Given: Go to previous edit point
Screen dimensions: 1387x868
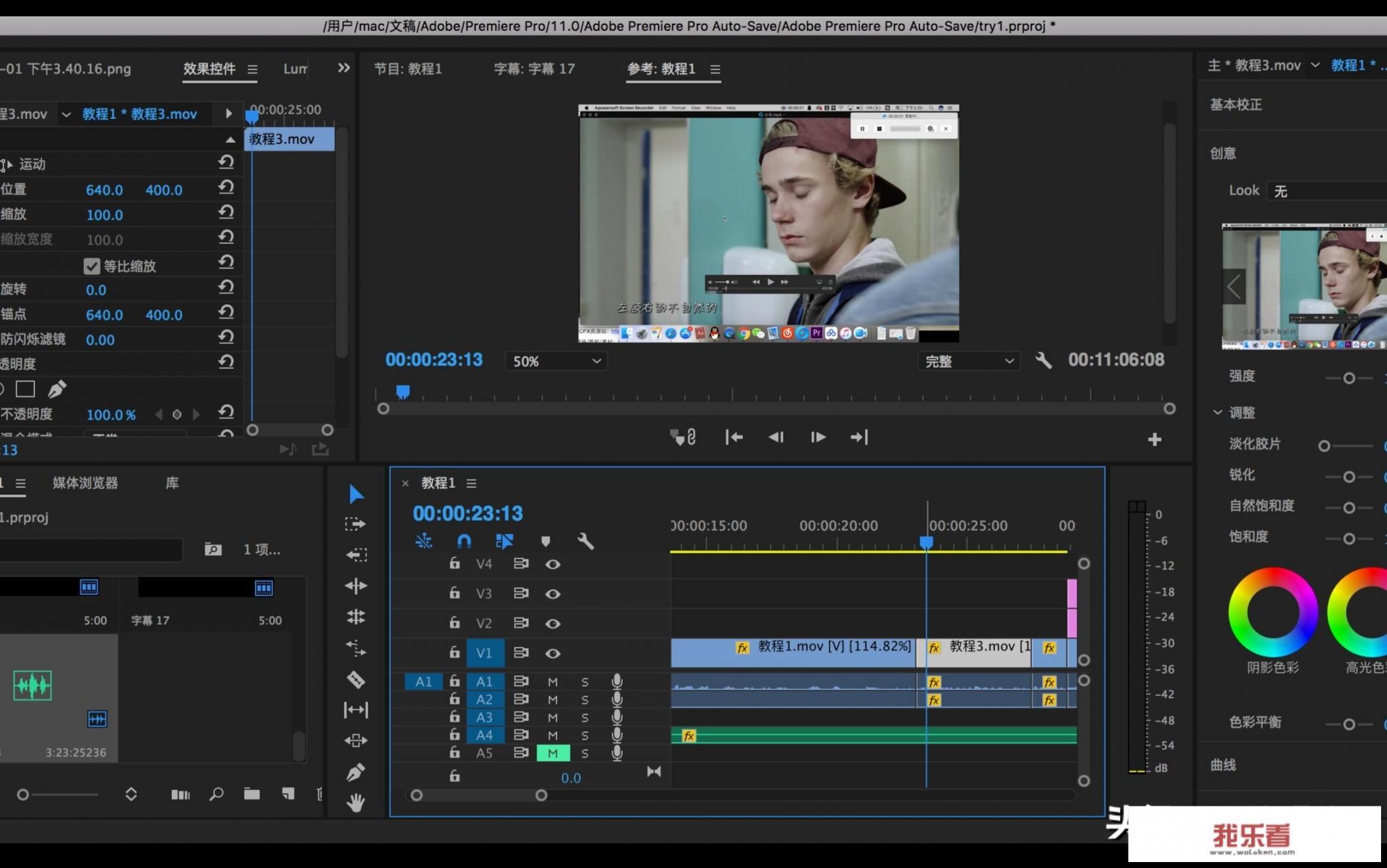Looking at the screenshot, I should [x=734, y=437].
